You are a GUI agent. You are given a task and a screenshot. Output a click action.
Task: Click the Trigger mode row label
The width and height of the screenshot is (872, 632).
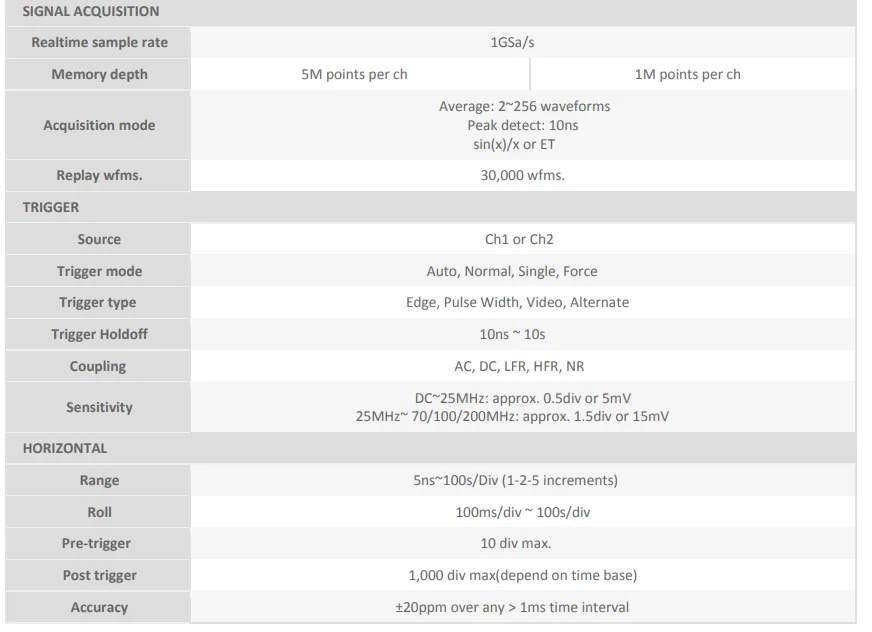[x=99, y=271]
